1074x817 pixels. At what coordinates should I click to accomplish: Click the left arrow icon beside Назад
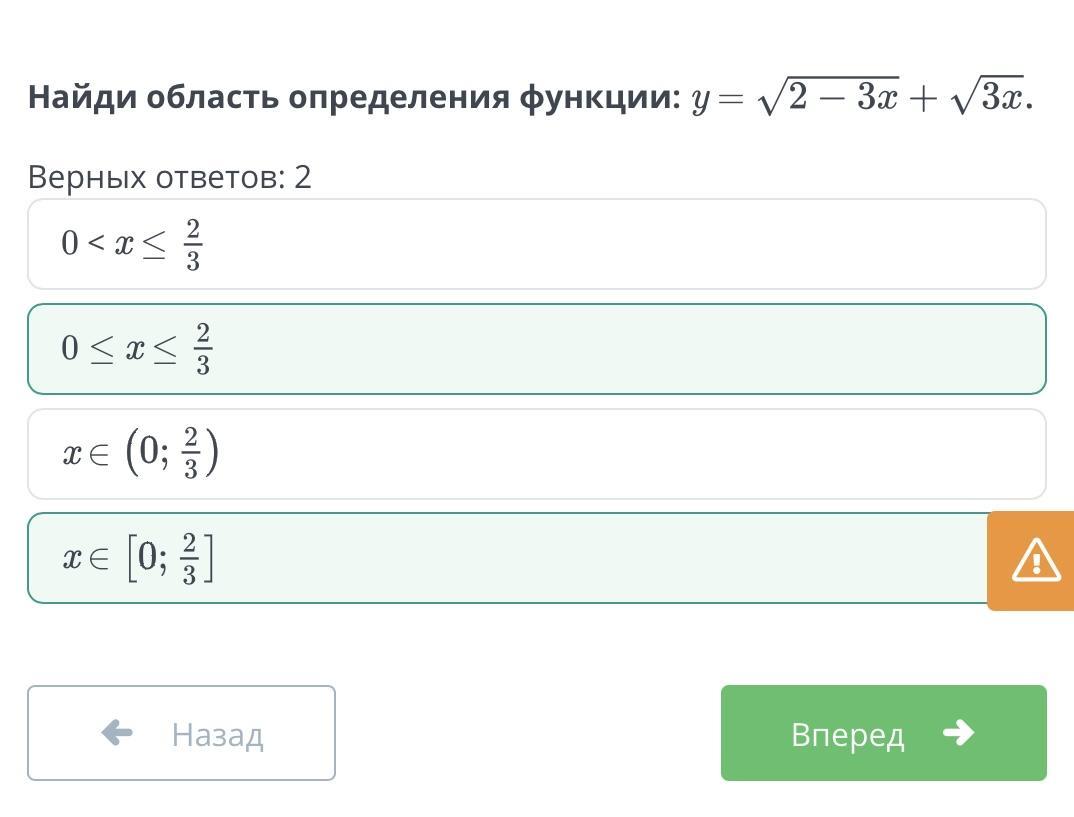pyautogui.click(x=117, y=733)
